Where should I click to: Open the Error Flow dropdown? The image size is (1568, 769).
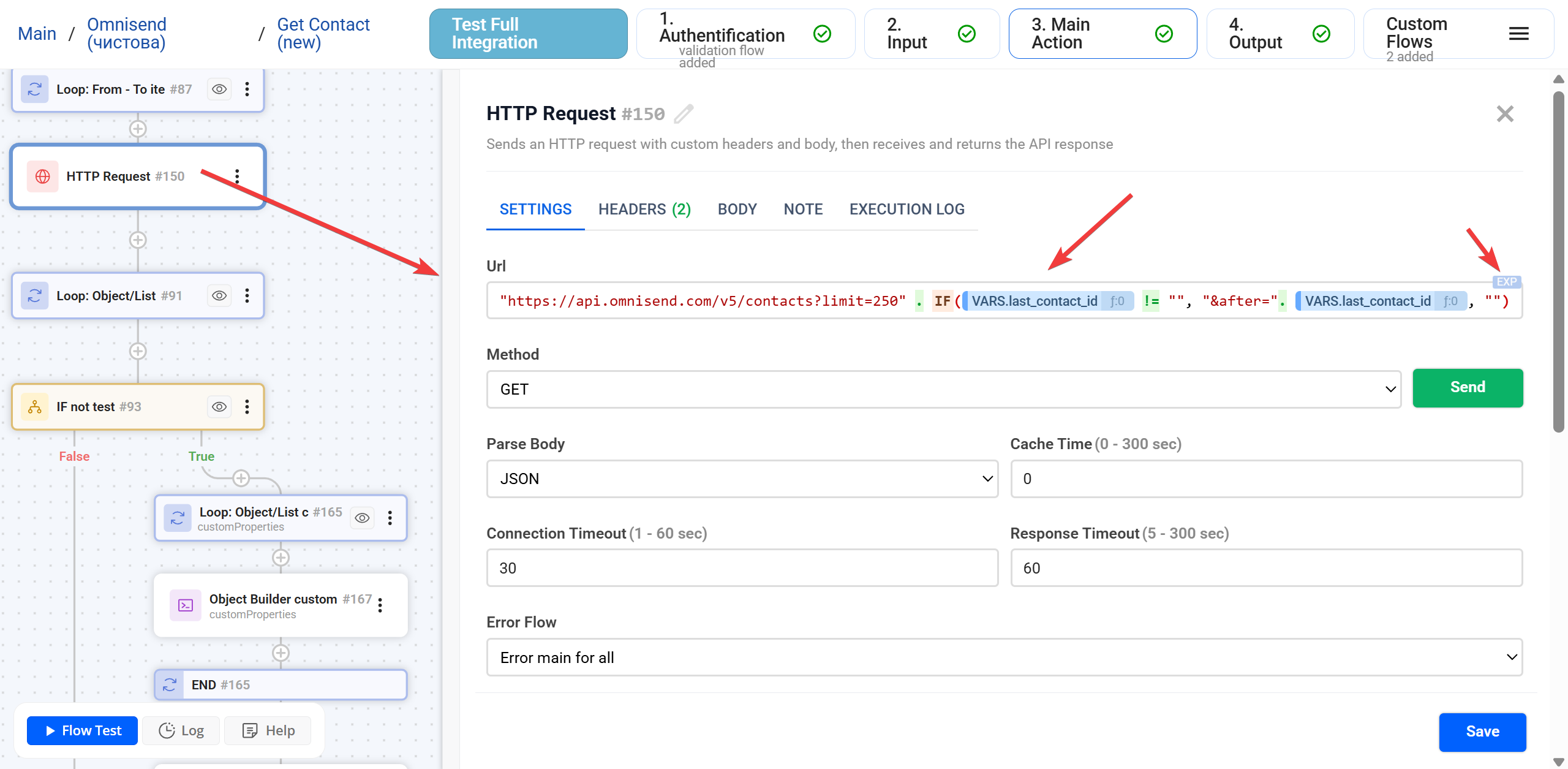pos(1004,657)
